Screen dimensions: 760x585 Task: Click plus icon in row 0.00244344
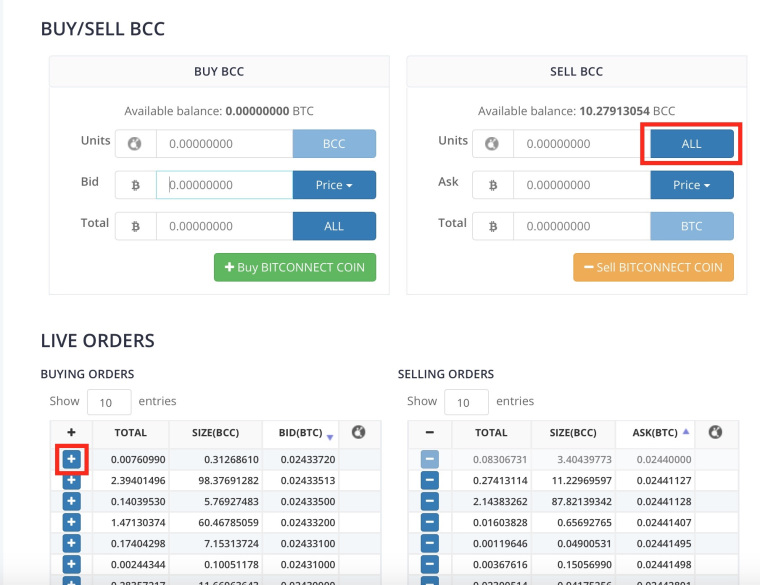71,564
